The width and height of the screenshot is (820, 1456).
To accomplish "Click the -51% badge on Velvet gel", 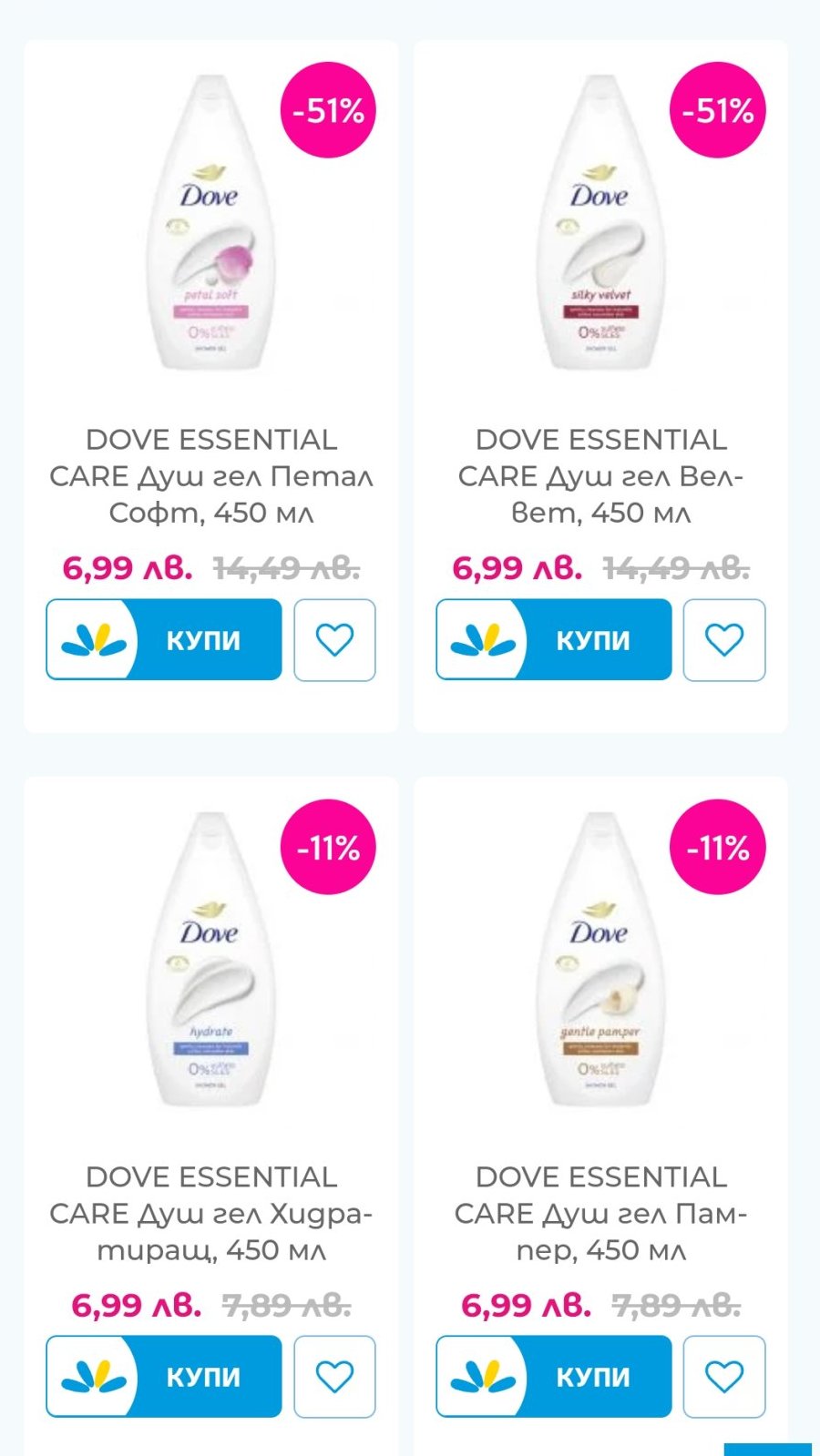I will [718, 111].
